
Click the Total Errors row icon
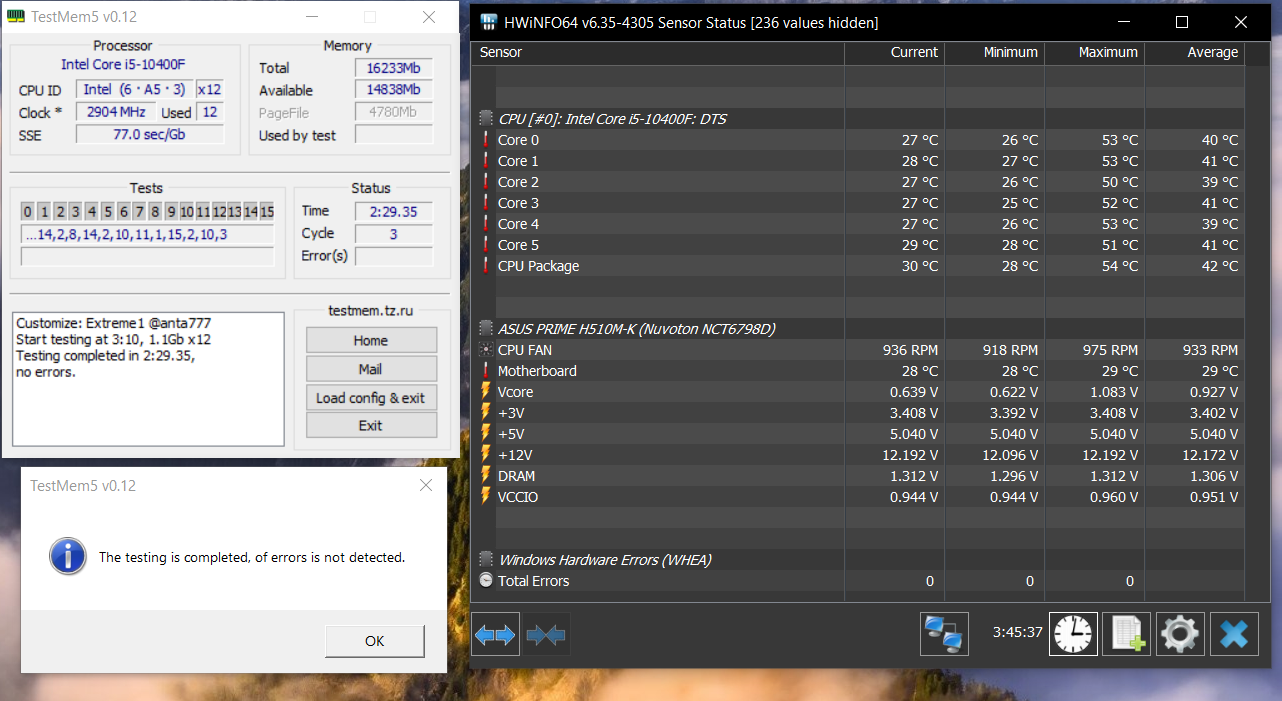click(486, 581)
